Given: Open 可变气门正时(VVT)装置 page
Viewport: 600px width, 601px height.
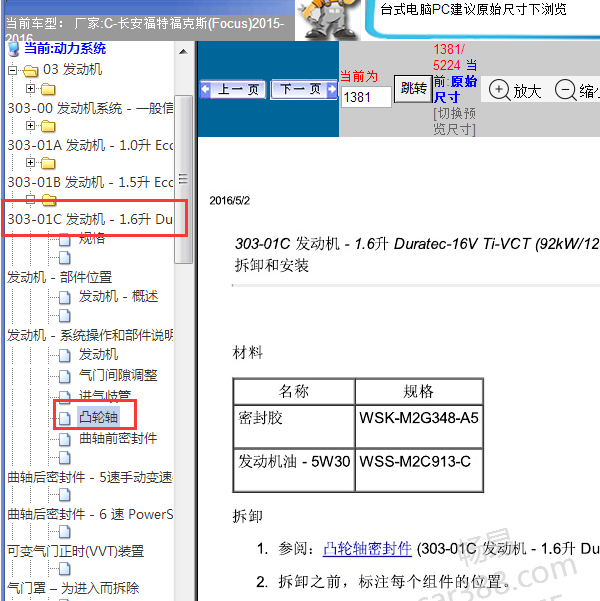Looking at the screenshot, I should click(76, 551).
